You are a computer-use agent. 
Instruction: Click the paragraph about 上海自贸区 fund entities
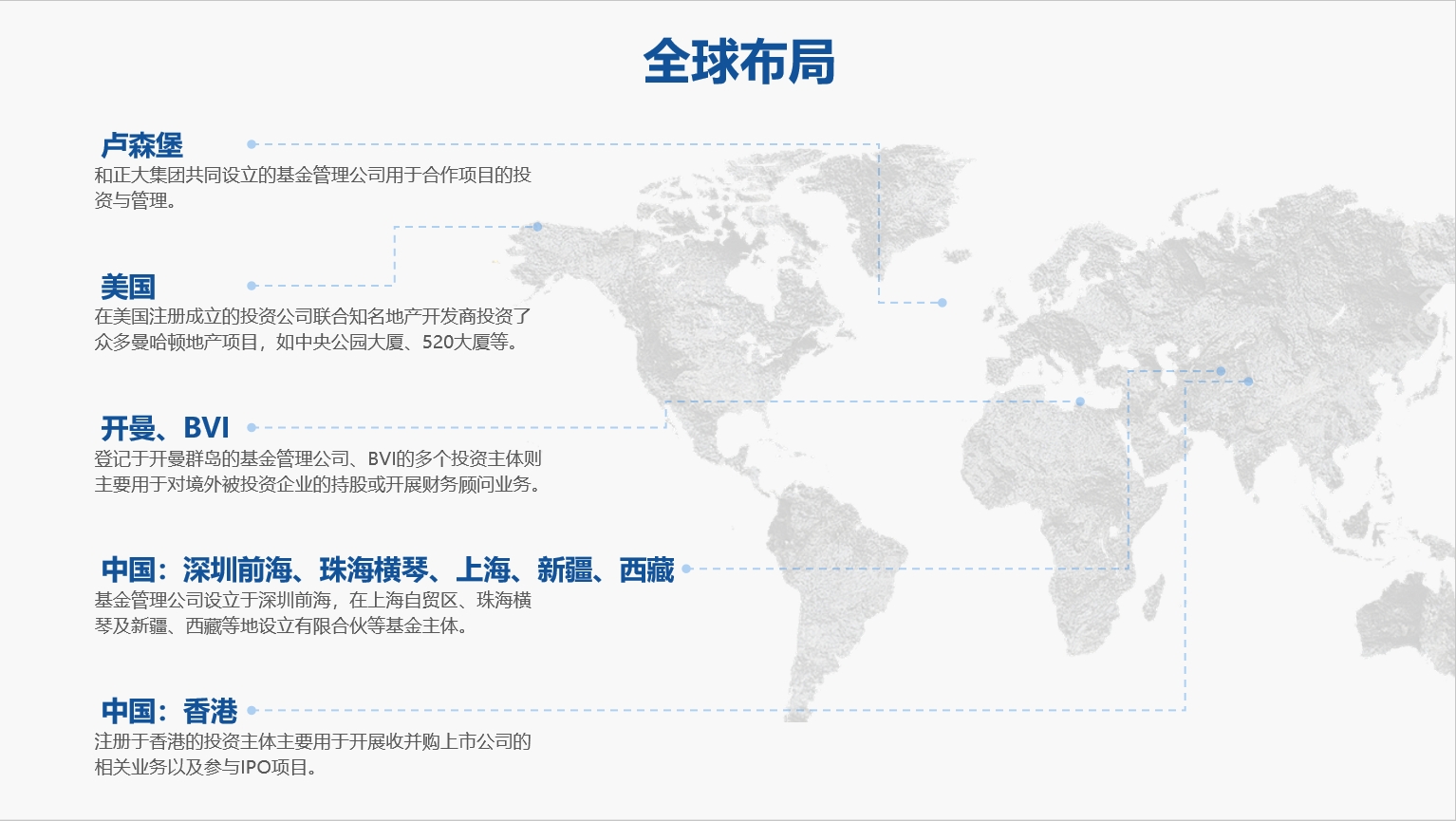click(312, 613)
